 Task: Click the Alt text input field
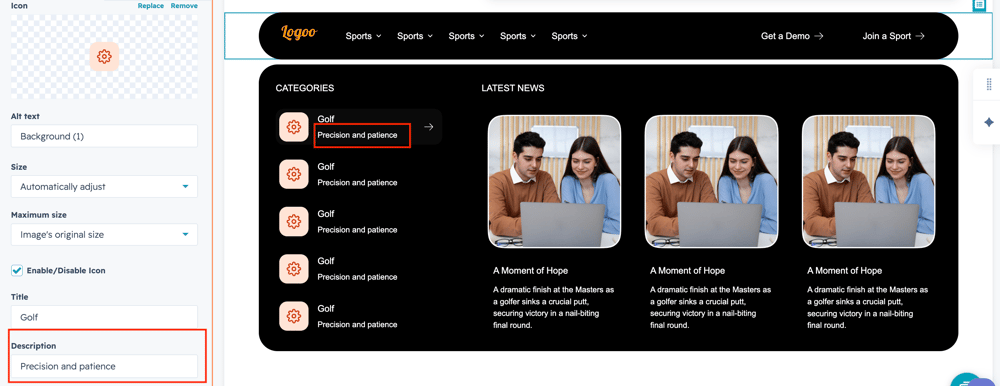[104, 137]
